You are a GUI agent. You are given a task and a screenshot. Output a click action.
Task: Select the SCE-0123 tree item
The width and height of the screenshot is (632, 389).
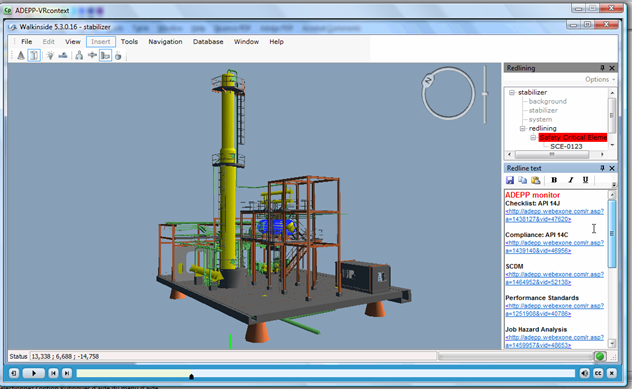click(x=566, y=146)
